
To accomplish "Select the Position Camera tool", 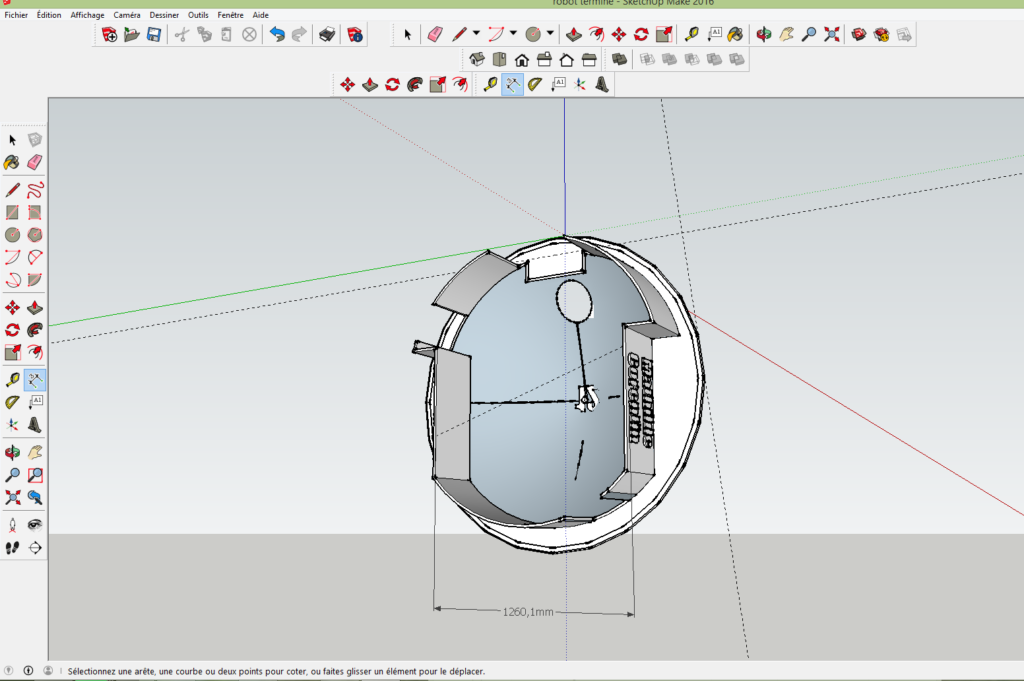I will tap(12, 525).
